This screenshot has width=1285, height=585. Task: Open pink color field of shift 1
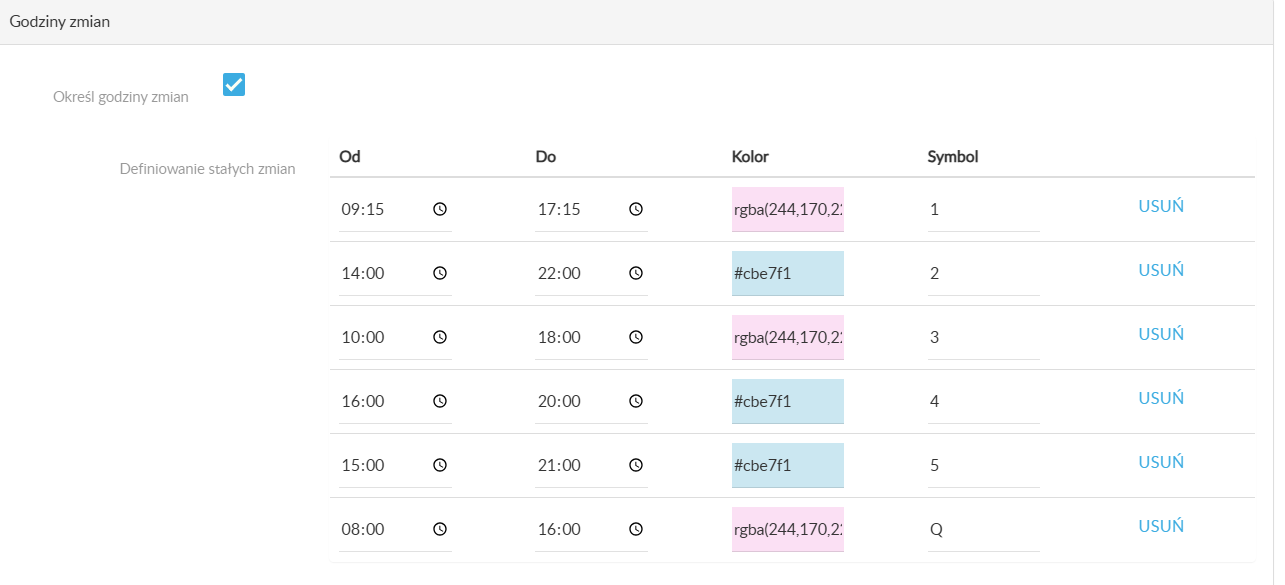coord(788,210)
